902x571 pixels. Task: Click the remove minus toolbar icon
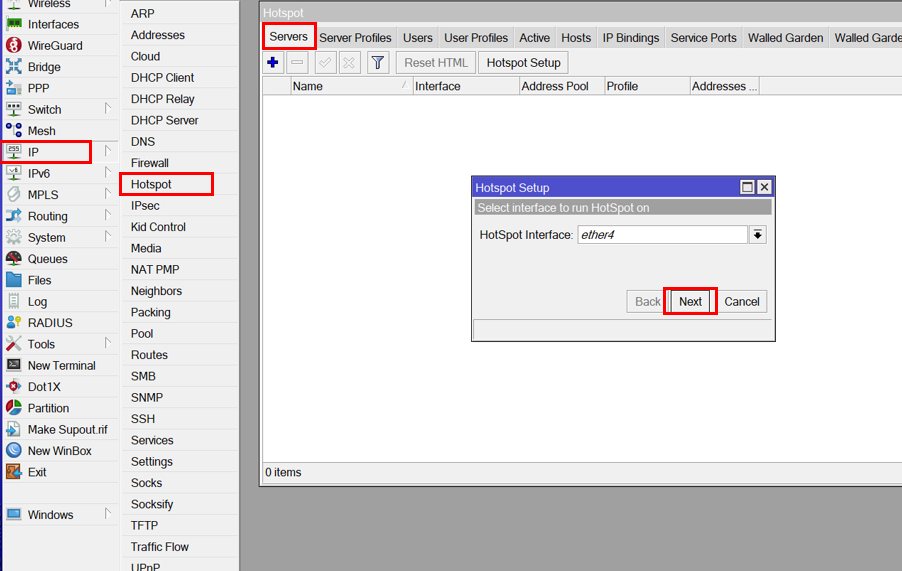pyautogui.click(x=297, y=63)
